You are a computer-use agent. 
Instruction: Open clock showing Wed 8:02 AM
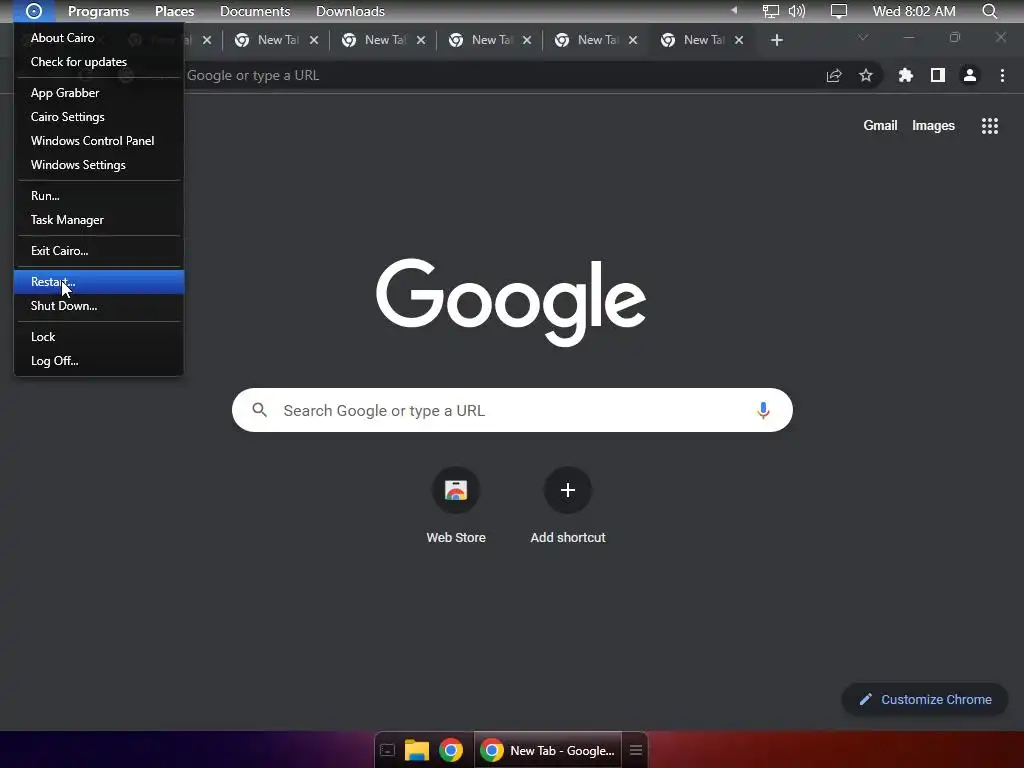[x=914, y=11]
